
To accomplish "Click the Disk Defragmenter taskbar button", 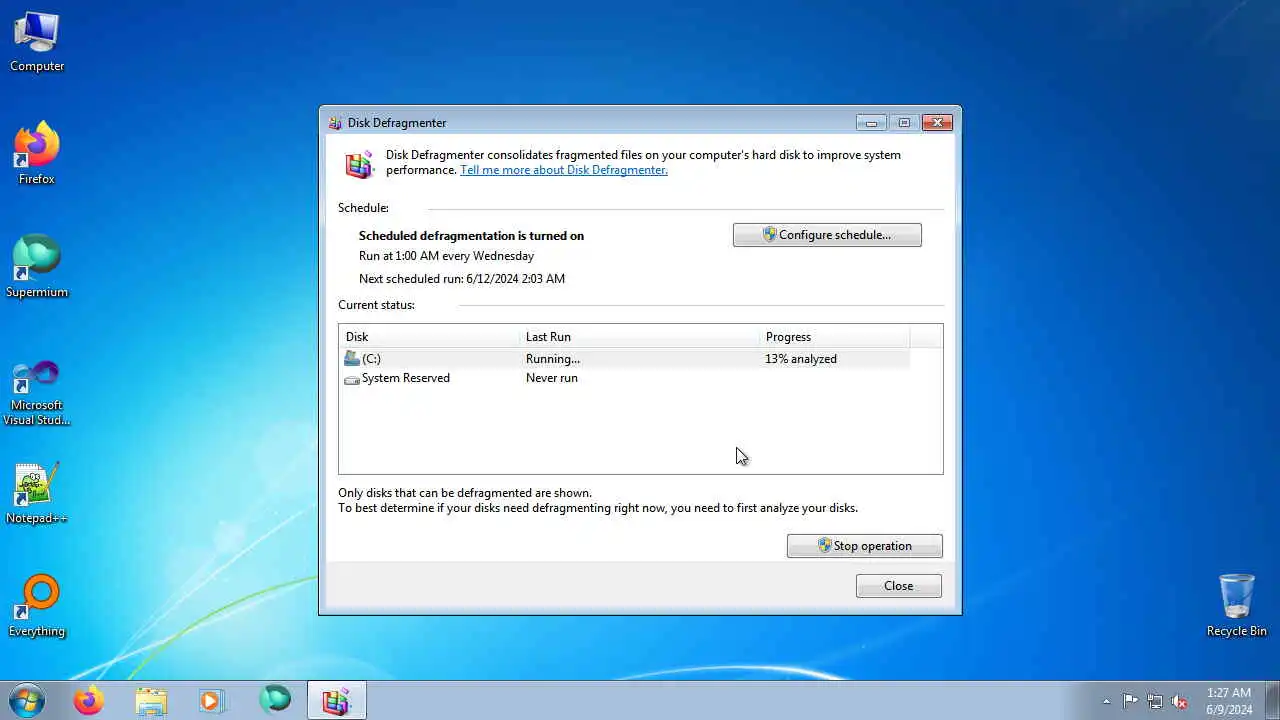I will [x=337, y=700].
